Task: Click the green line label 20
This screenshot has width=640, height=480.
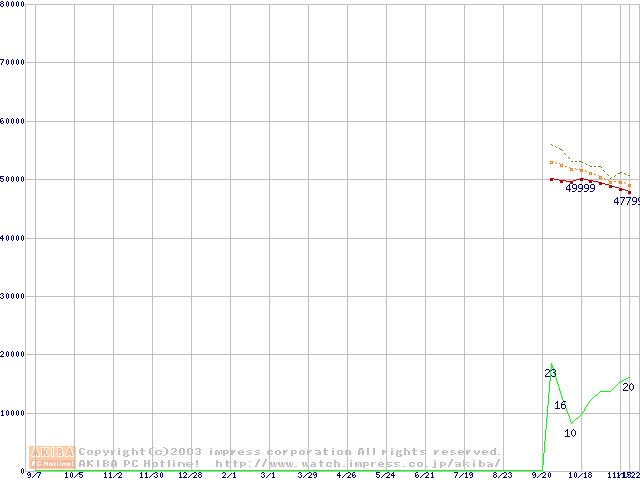Action: pyautogui.click(x=627, y=387)
